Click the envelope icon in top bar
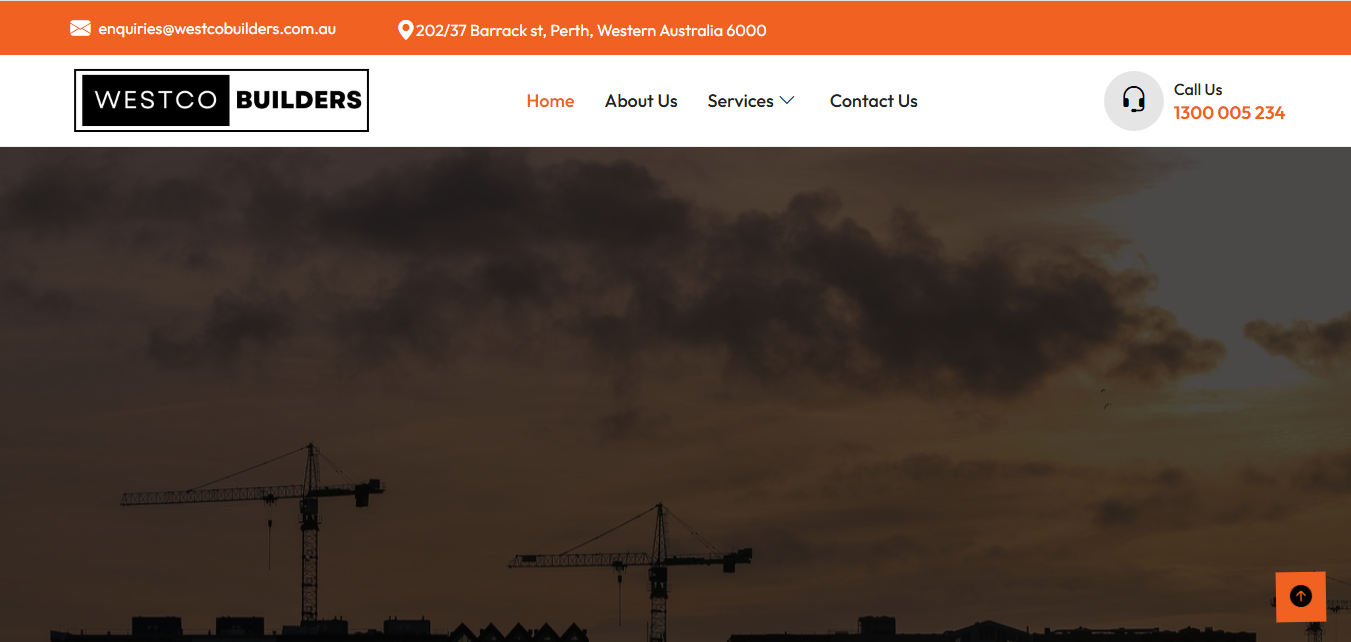This screenshot has height=642, width=1351. coord(80,28)
